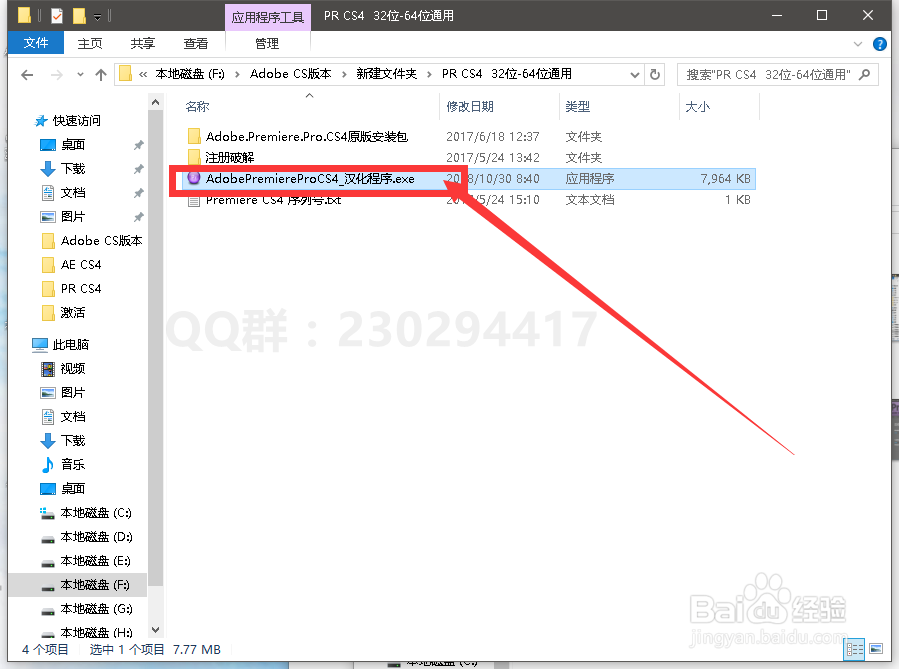Open 本地磁盘 (F:) drive
The height and width of the screenshot is (669, 899).
(x=96, y=585)
